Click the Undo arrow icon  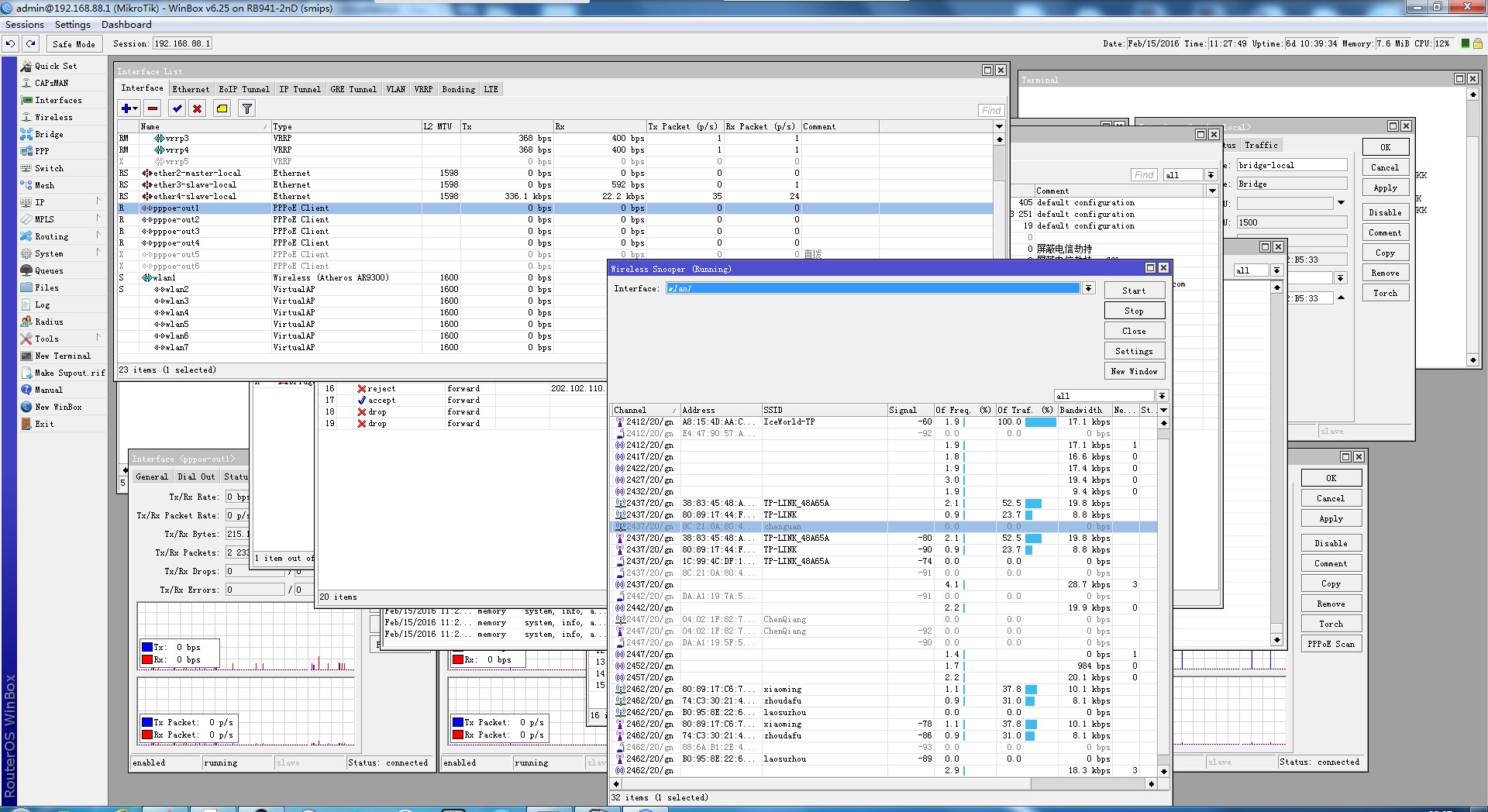click(10, 43)
